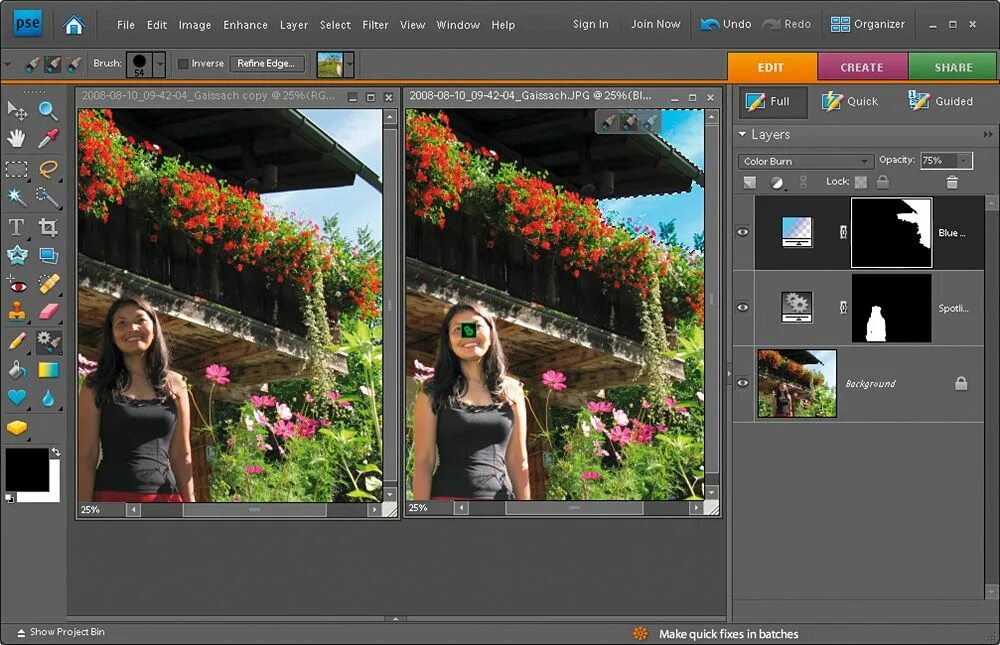The height and width of the screenshot is (645, 1000).
Task: Select the Spot Healing bandage tool
Action: (48, 284)
